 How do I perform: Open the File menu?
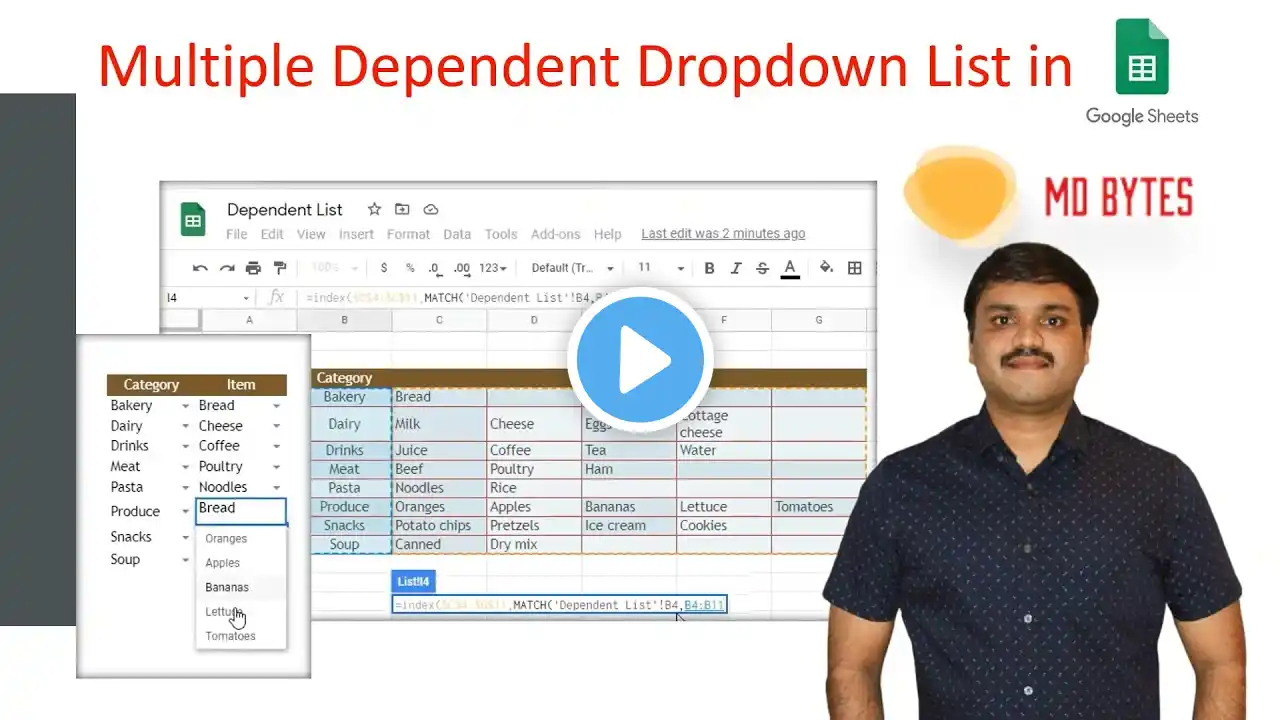237,234
